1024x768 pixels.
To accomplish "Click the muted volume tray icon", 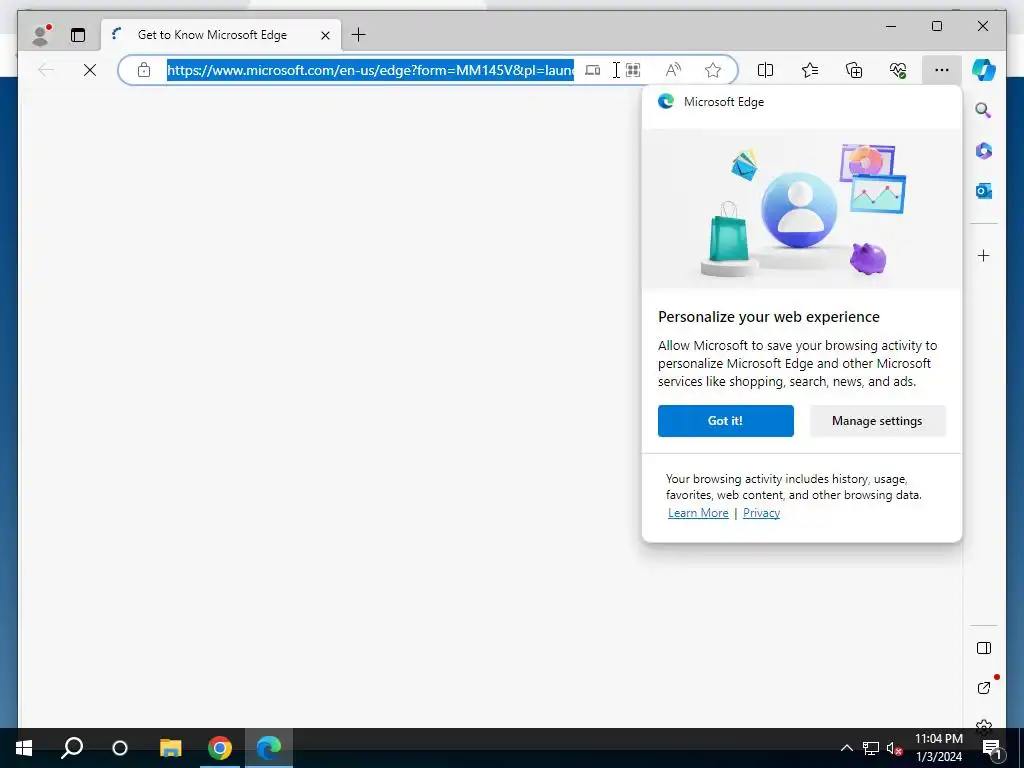I will [x=894, y=748].
